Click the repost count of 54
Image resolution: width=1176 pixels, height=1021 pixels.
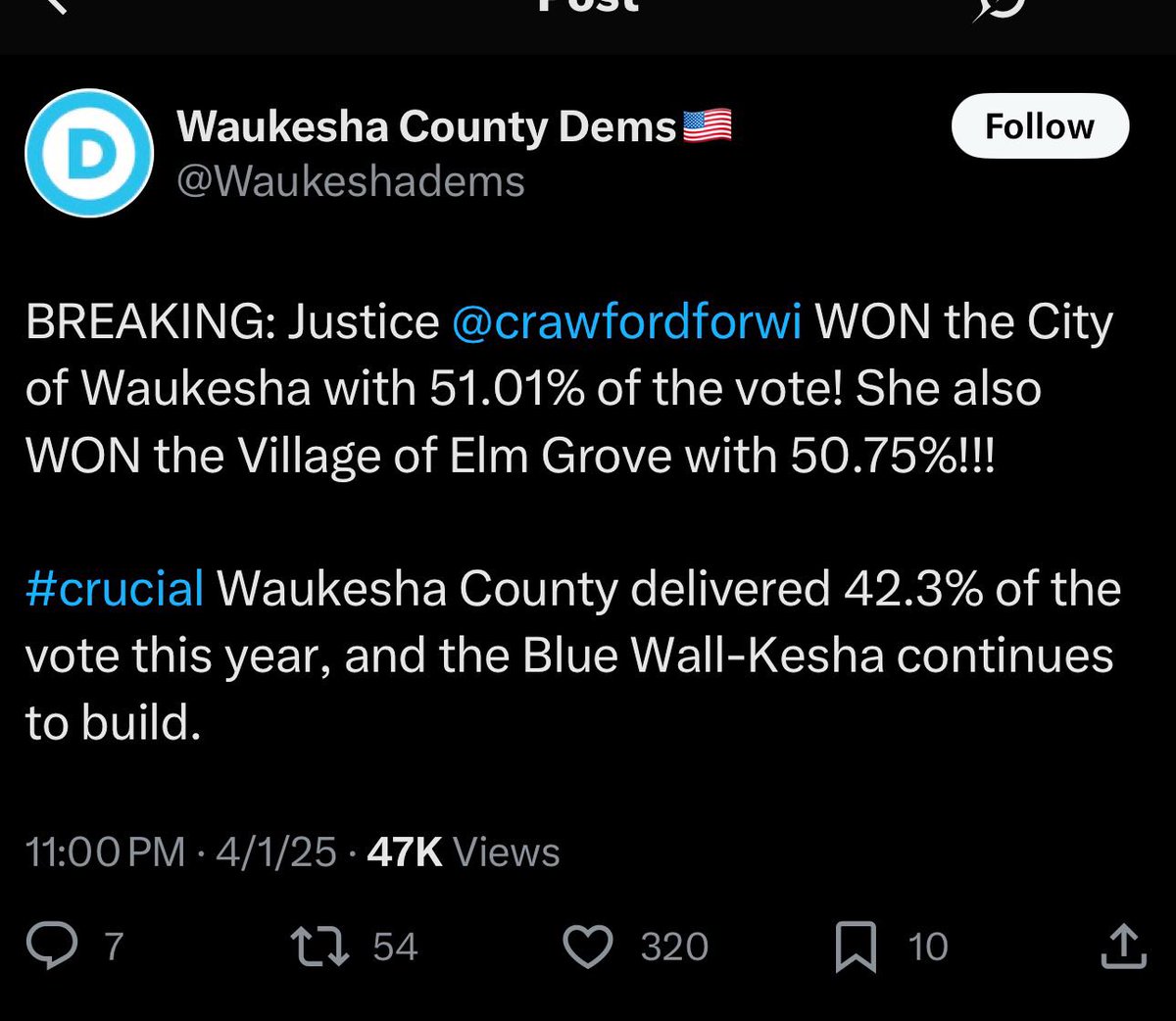click(395, 947)
